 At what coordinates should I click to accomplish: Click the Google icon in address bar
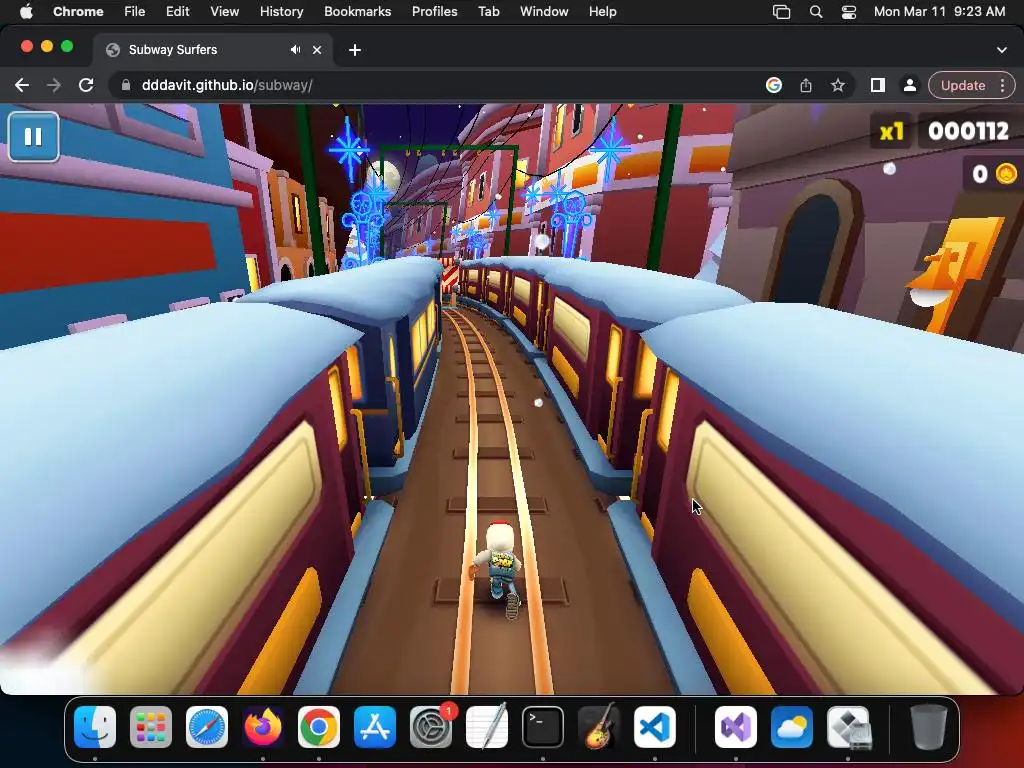coord(774,85)
